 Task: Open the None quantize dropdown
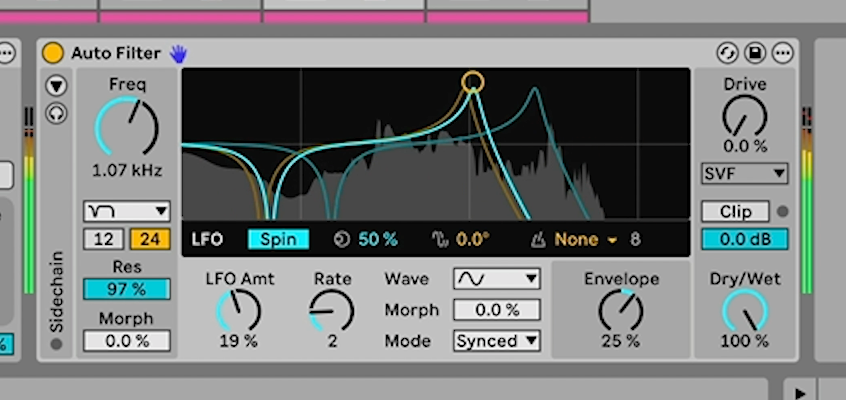[x=585, y=239]
